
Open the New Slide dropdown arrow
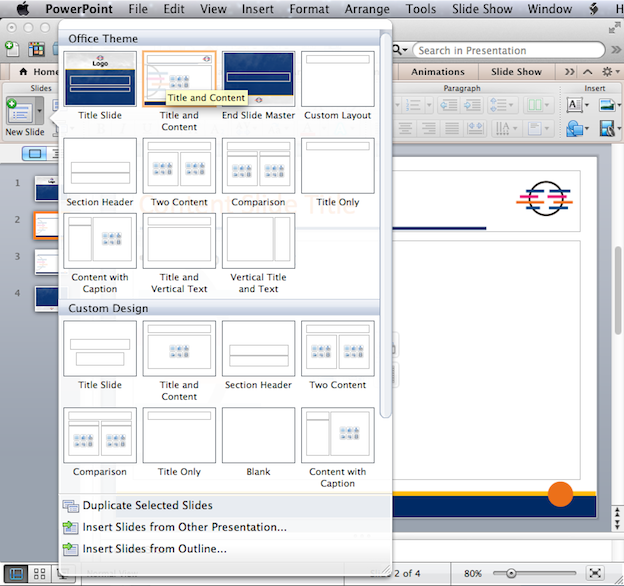pos(39,109)
